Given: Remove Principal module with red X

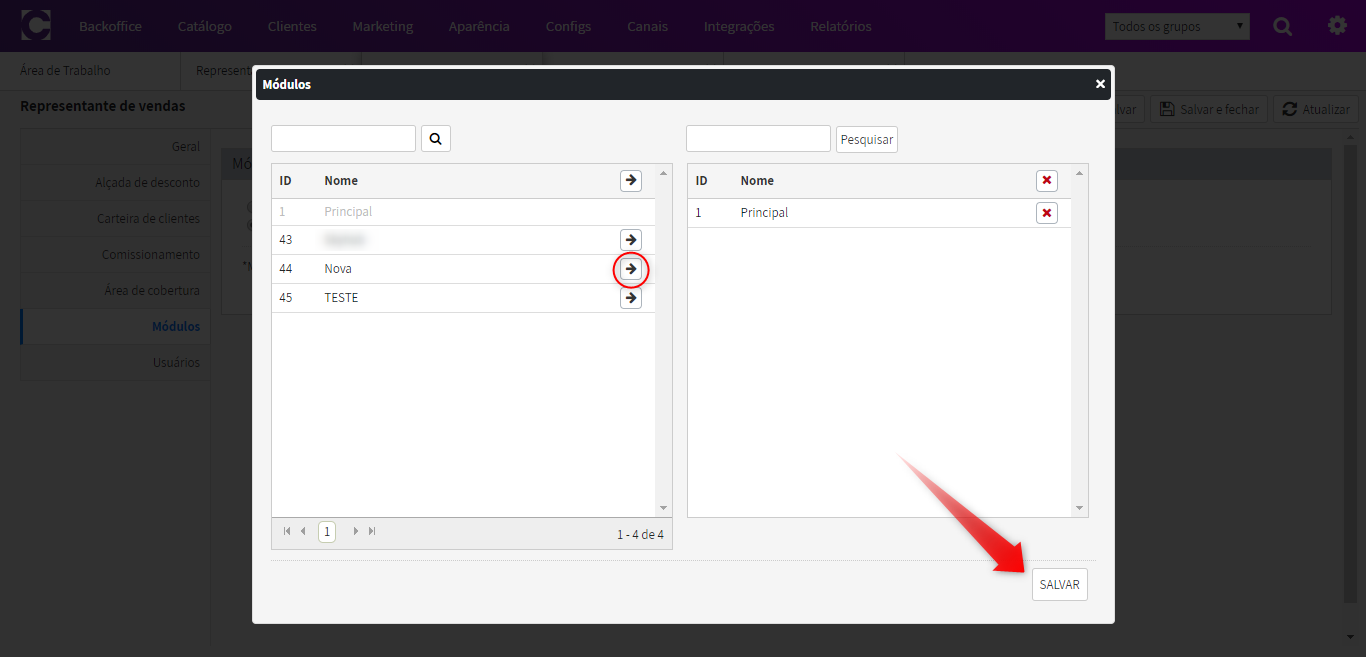Looking at the screenshot, I should [x=1047, y=212].
